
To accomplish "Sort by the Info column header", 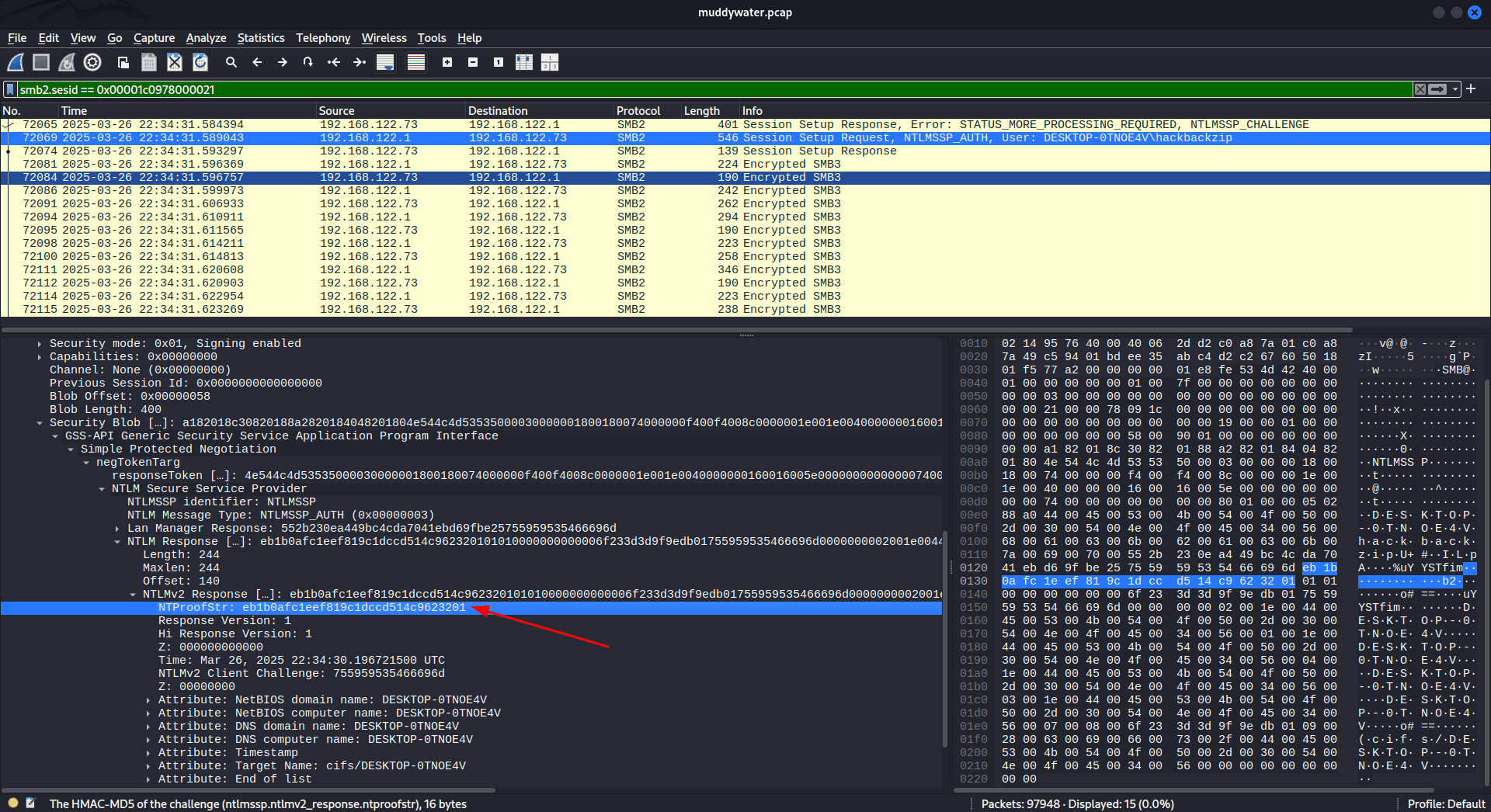I will (x=1114, y=111).
